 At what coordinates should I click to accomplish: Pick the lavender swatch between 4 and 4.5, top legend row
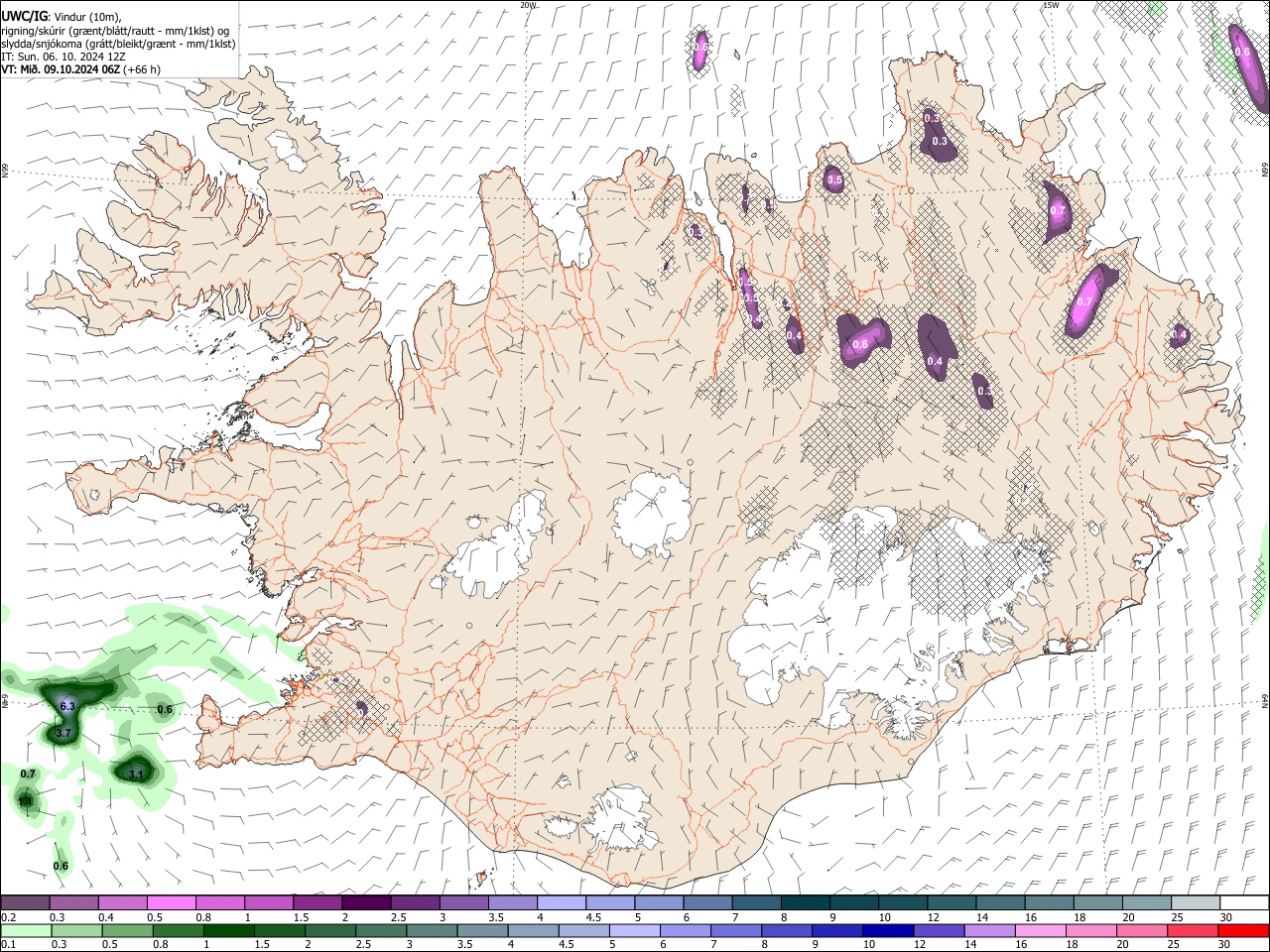562,903
